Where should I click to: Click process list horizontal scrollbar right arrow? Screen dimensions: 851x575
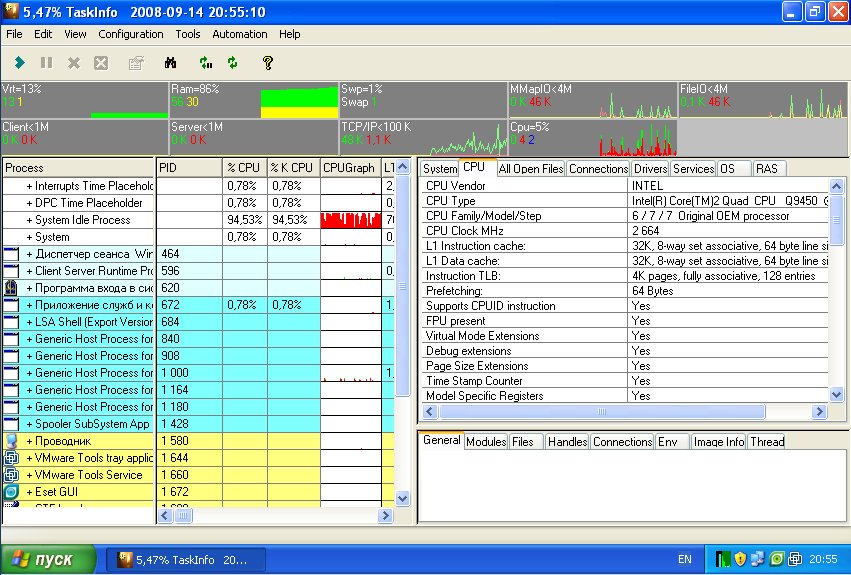coord(385,515)
